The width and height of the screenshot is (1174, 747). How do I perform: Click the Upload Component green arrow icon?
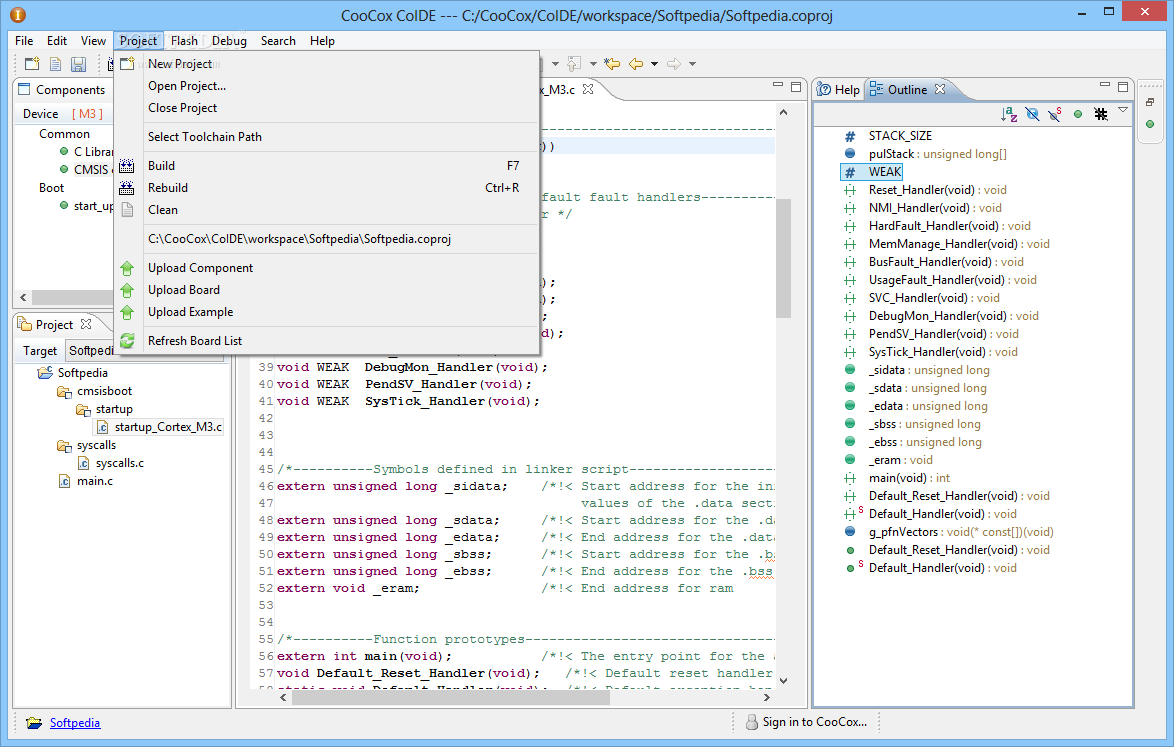(127, 268)
